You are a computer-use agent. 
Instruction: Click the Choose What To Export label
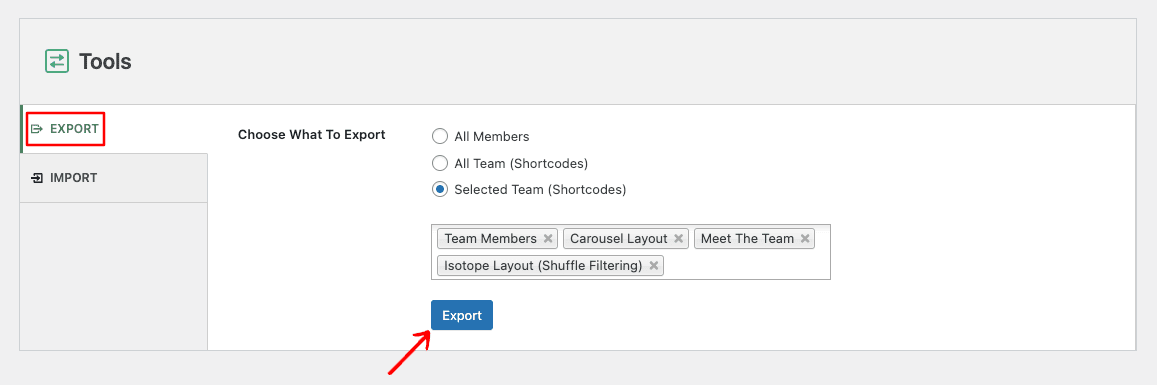tap(311, 135)
